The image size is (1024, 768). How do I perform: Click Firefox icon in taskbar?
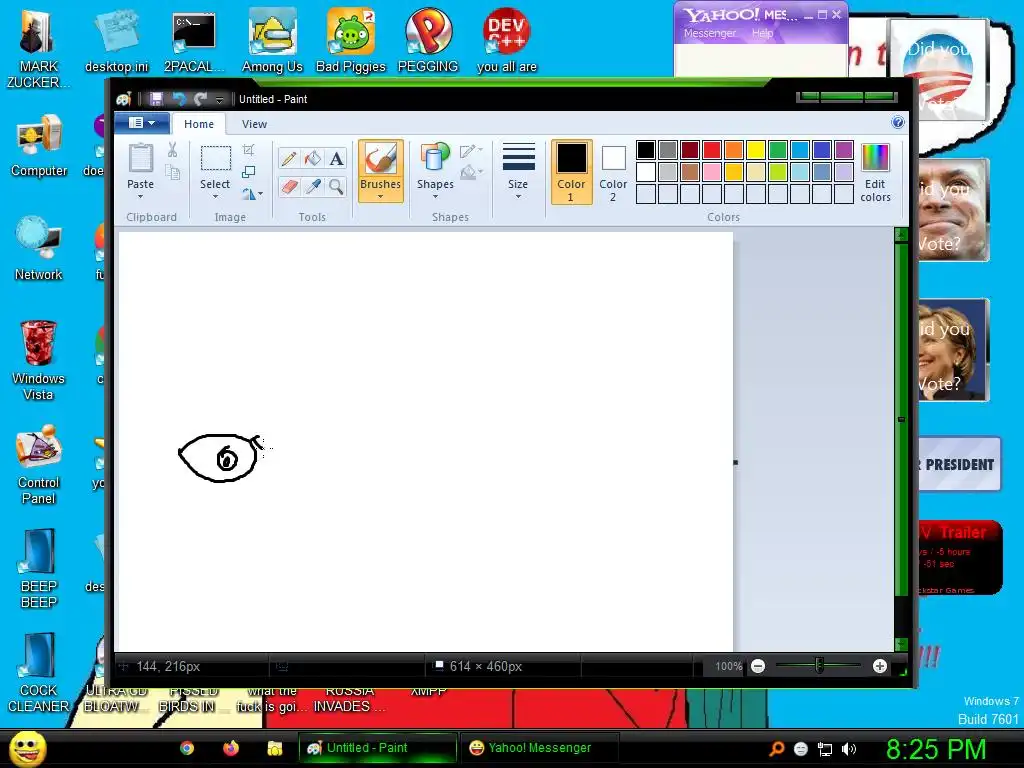pos(231,748)
